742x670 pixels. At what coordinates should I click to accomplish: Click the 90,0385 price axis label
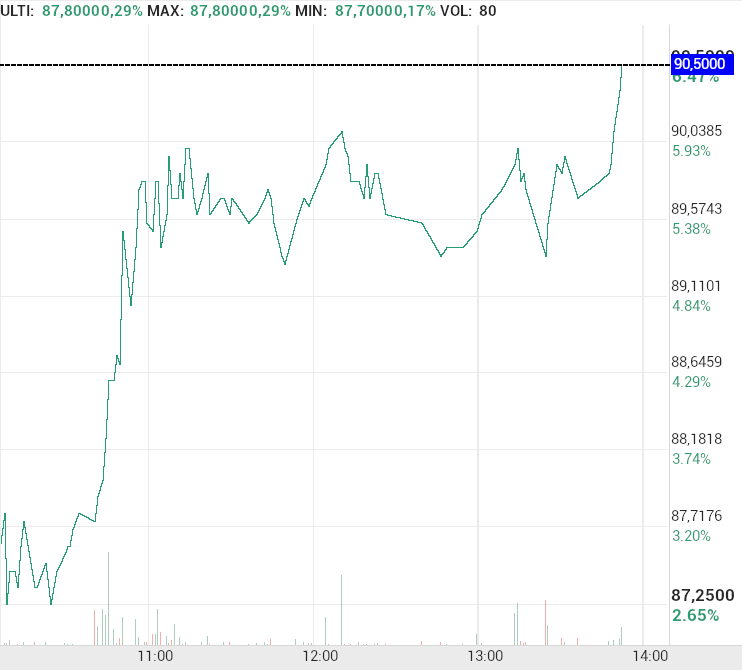(x=697, y=131)
